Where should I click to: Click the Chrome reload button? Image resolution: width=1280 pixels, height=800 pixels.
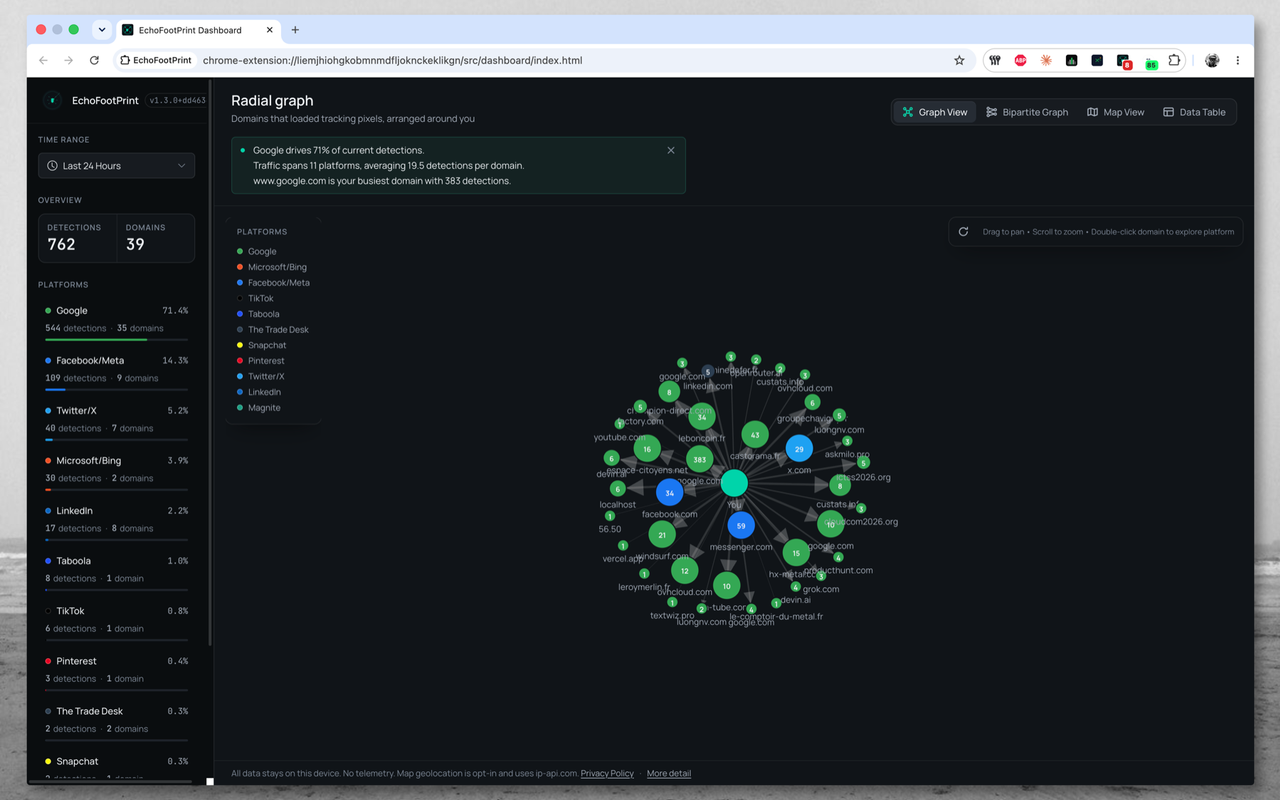[x=94, y=60]
